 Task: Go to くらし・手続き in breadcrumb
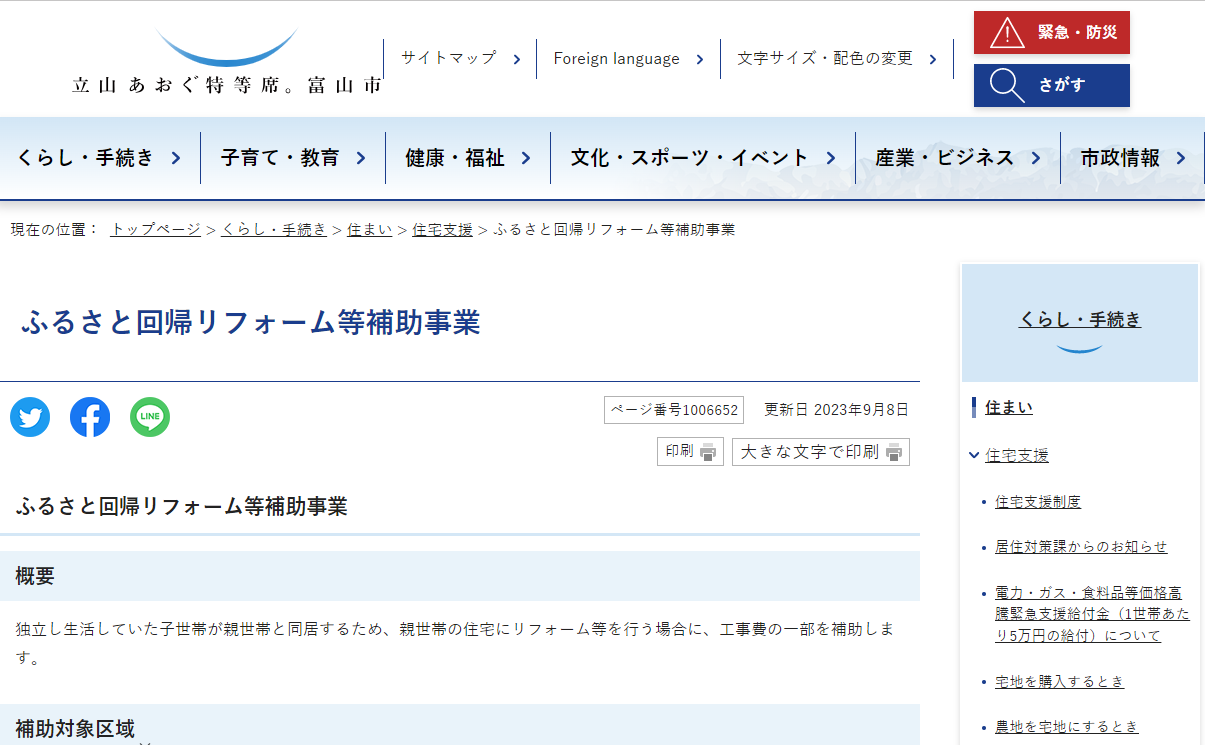tap(274, 229)
